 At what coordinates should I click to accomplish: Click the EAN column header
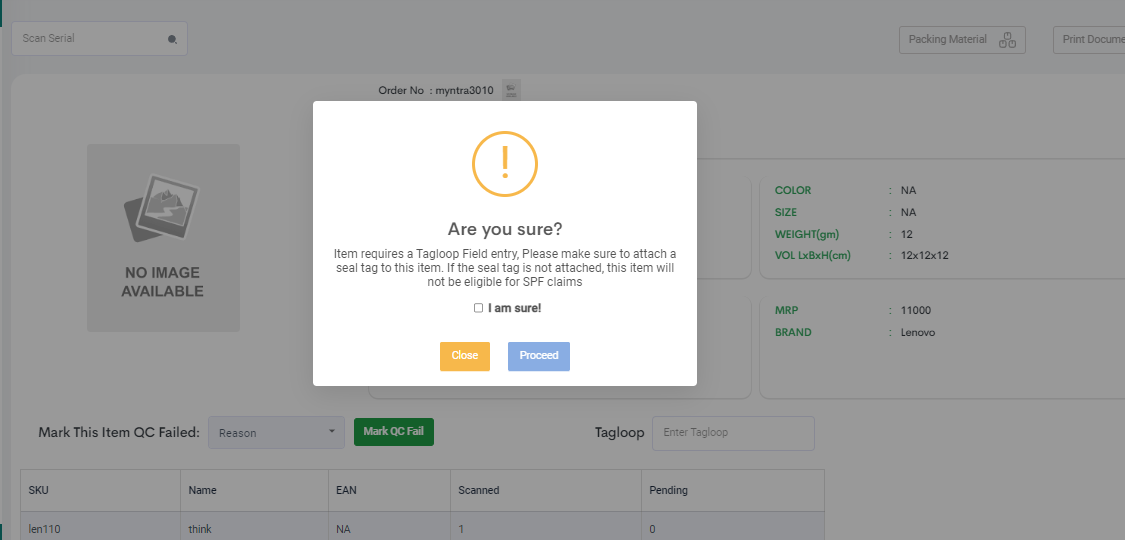coord(389,491)
